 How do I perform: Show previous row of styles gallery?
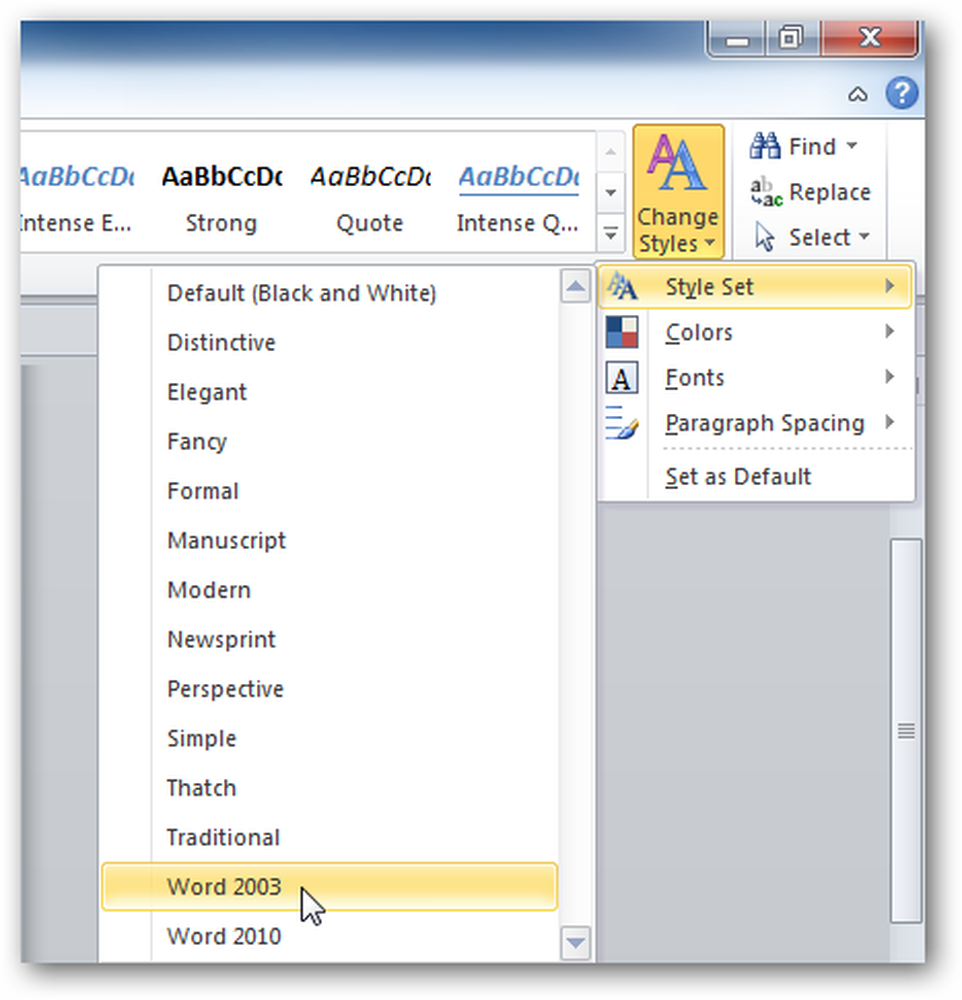[610, 152]
